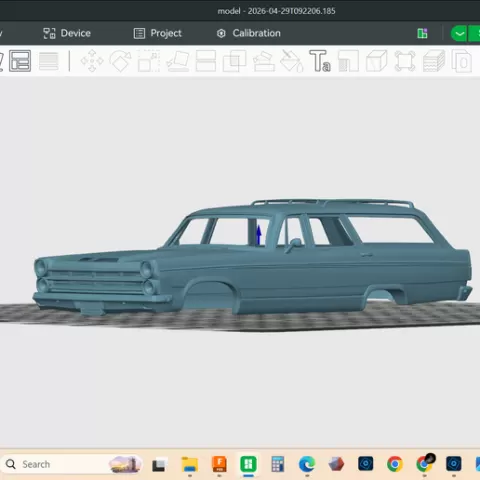Click the stacked layers toolbar icon

(x=434, y=61)
